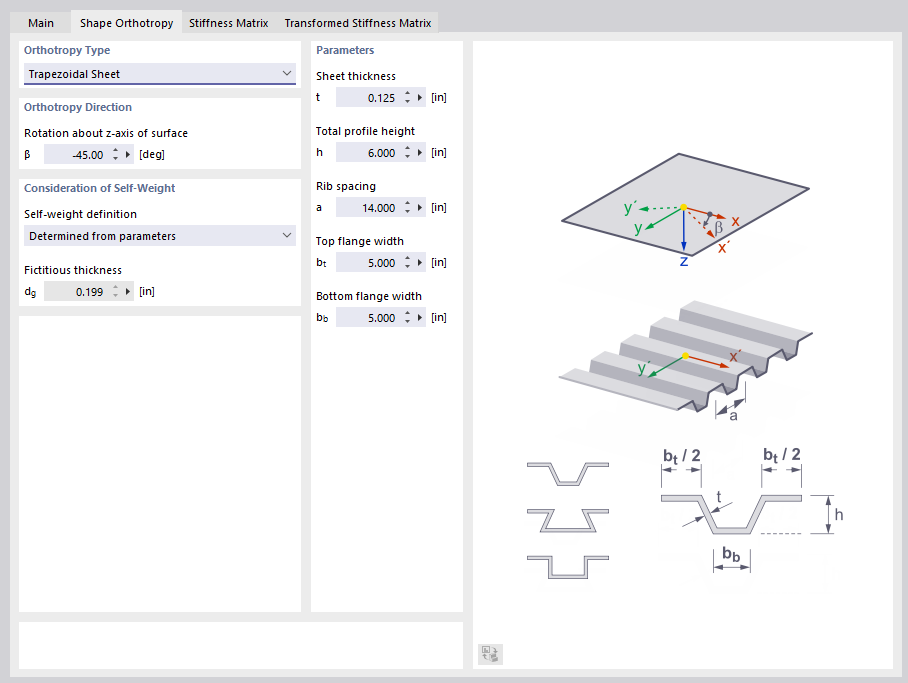This screenshot has height=683, width=908.
Task: Open the Orthotropy Type dropdown showing Trapezoidal Sheet
Action: click(160, 73)
